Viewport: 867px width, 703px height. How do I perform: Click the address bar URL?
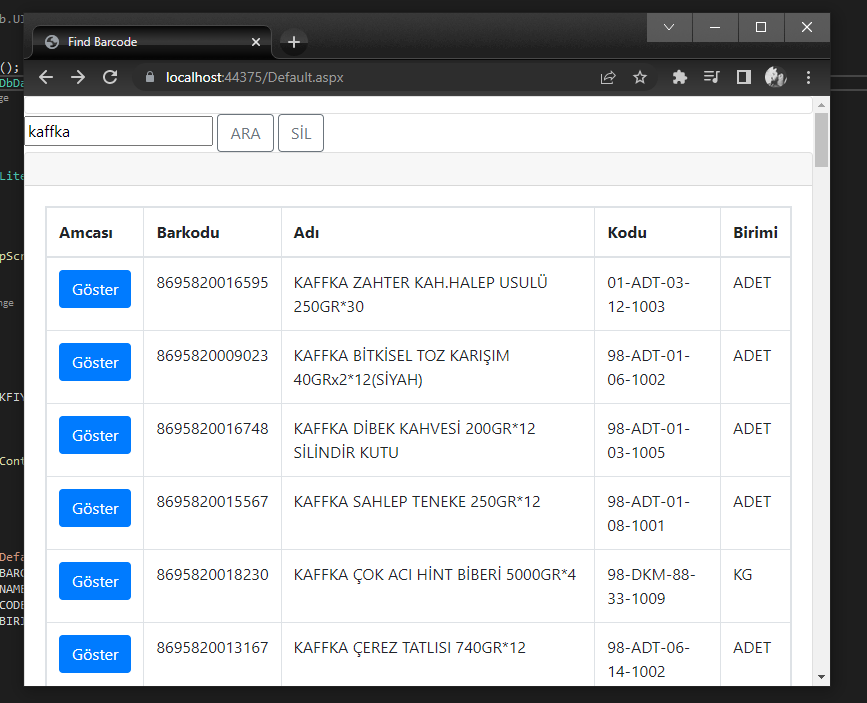254,77
